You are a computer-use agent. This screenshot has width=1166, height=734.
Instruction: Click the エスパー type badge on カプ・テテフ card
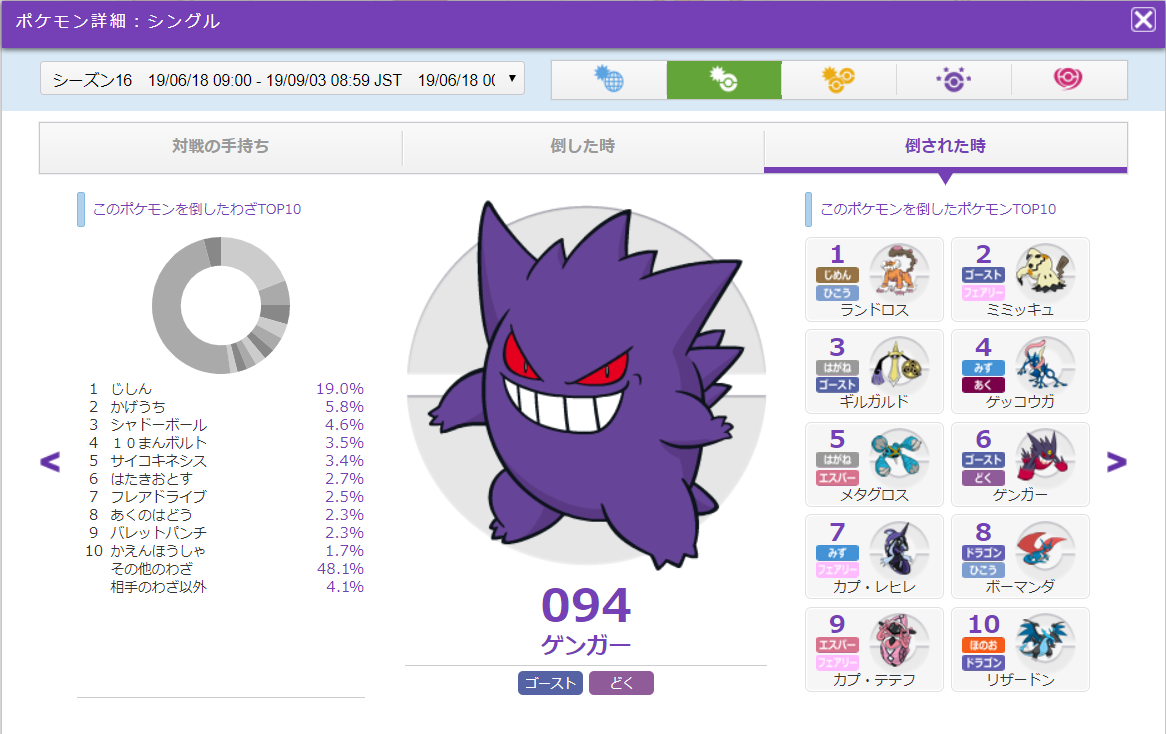click(x=837, y=645)
